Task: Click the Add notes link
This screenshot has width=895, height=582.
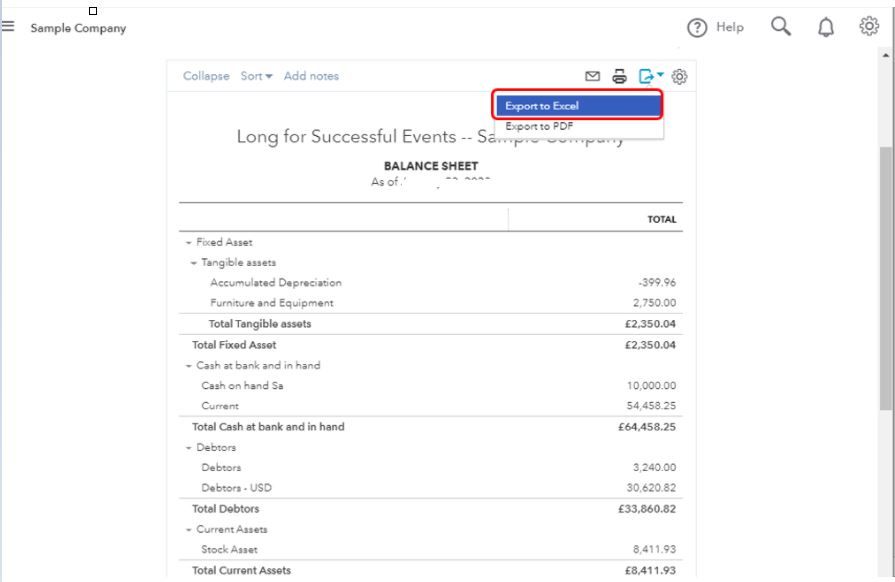Action: (311, 76)
